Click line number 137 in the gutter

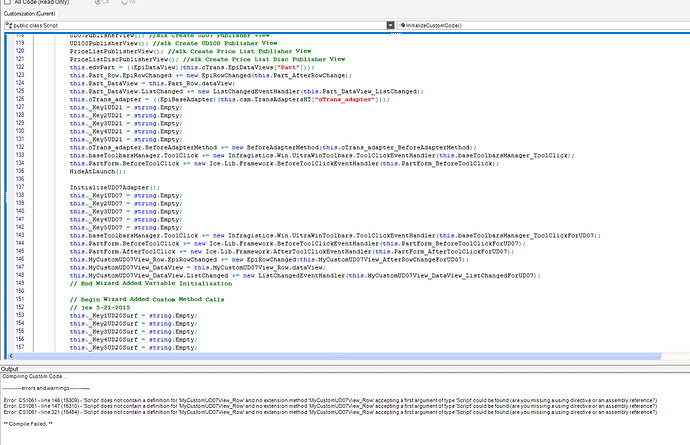(x=20, y=187)
